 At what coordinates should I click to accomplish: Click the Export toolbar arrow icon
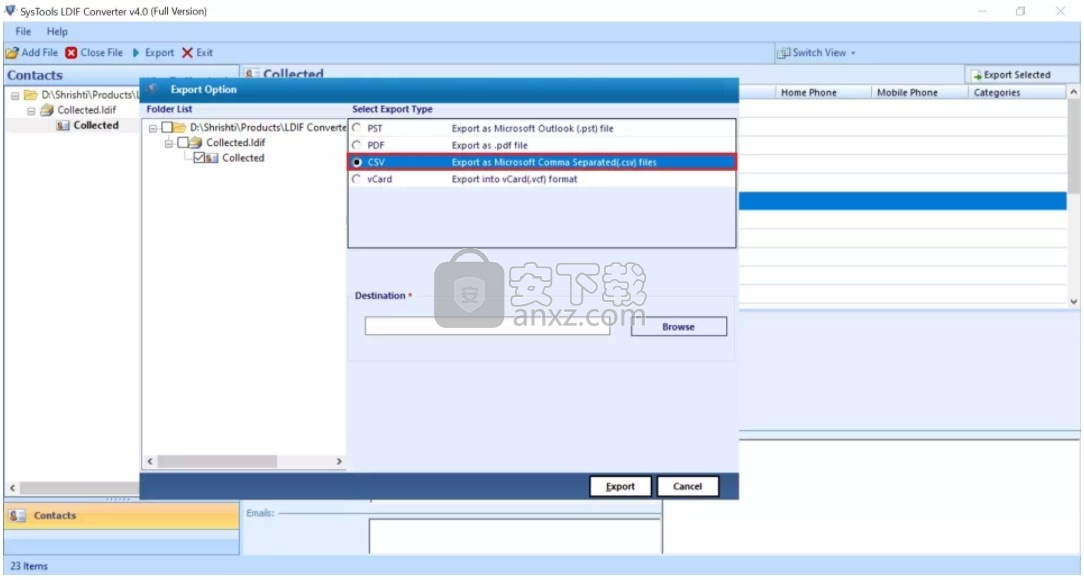tap(136, 53)
